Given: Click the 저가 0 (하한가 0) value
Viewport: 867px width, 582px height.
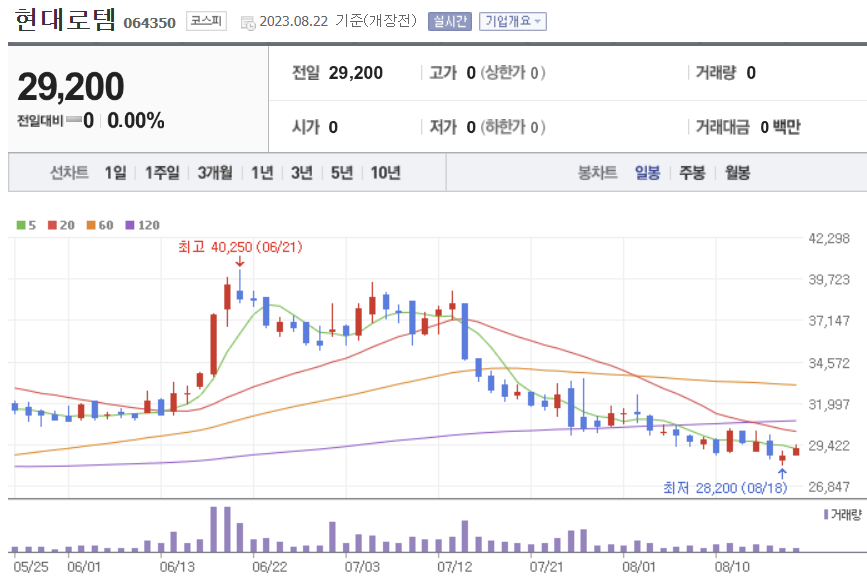Looking at the screenshot, I should 487,127.
